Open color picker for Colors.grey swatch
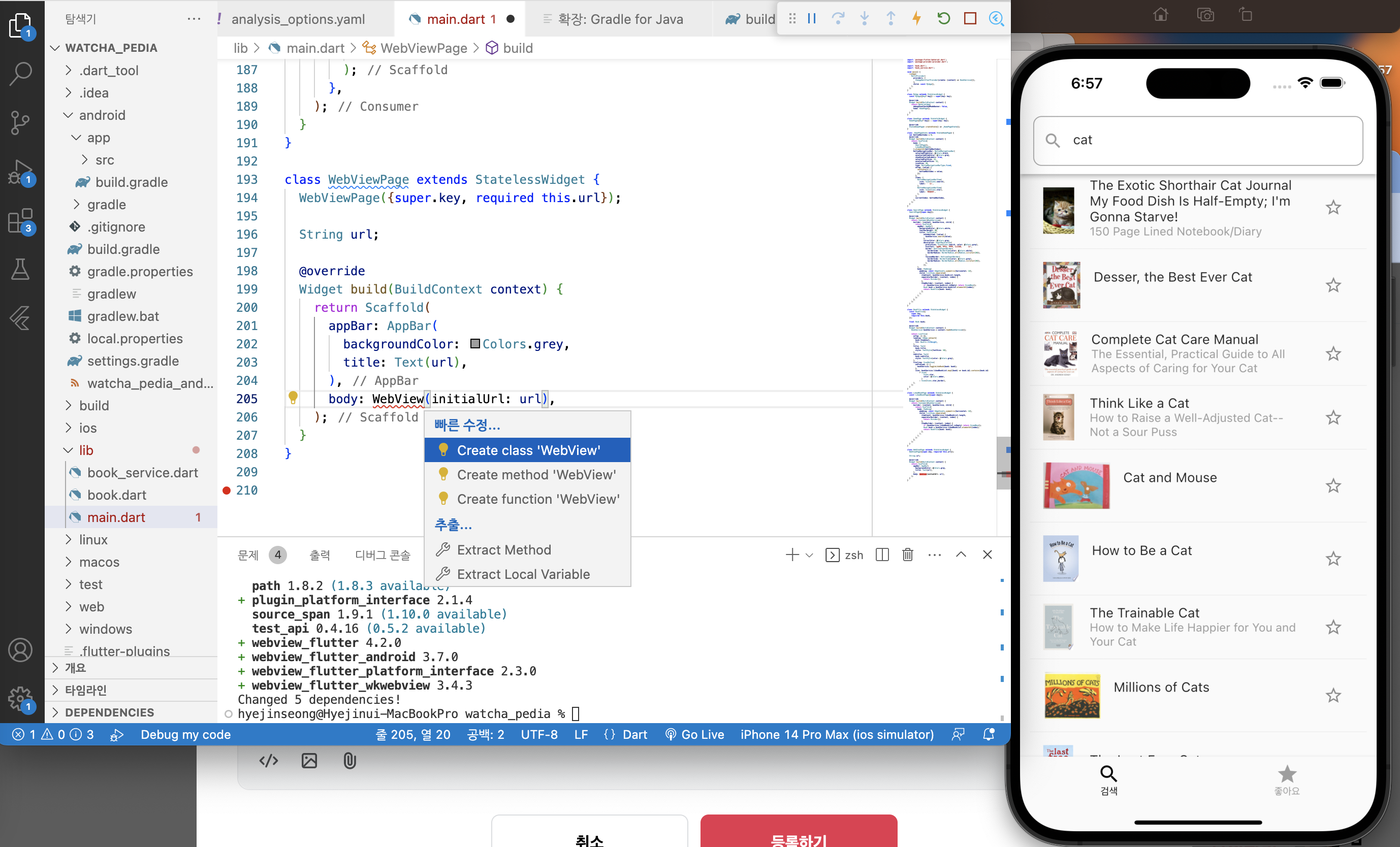 click(x=475, y=344)
